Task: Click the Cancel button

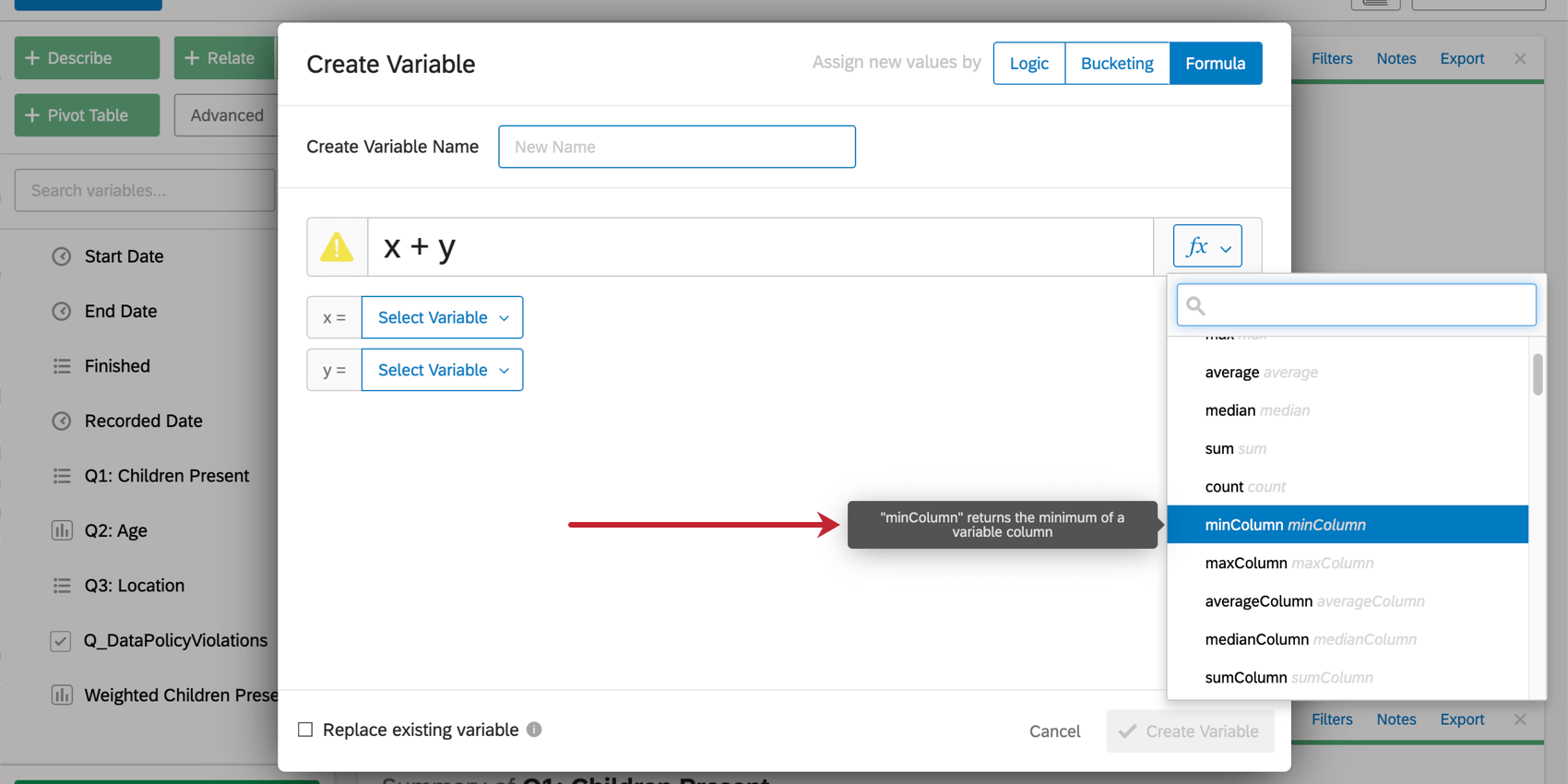Action: click(x=1054, y=731)
